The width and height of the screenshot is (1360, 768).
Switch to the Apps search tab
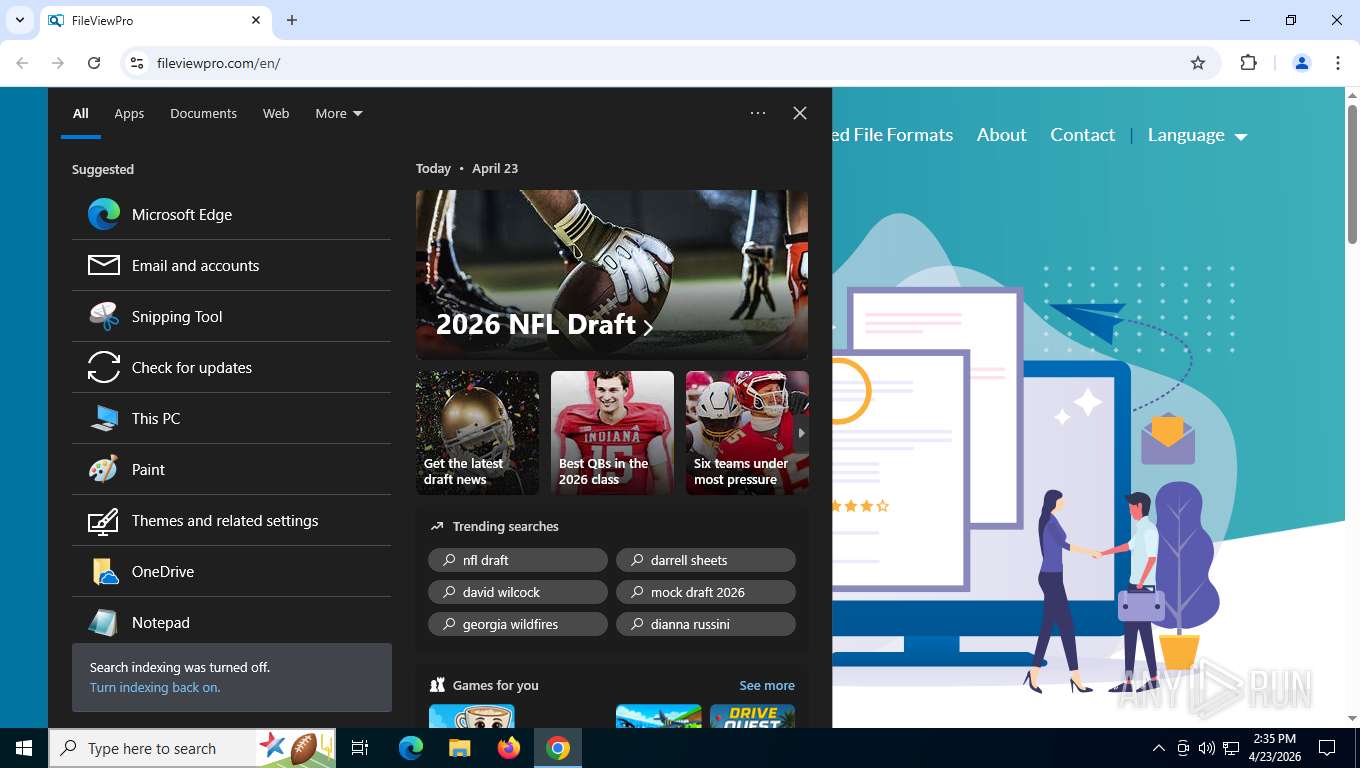pyautogui.click(x=129, y=113)
